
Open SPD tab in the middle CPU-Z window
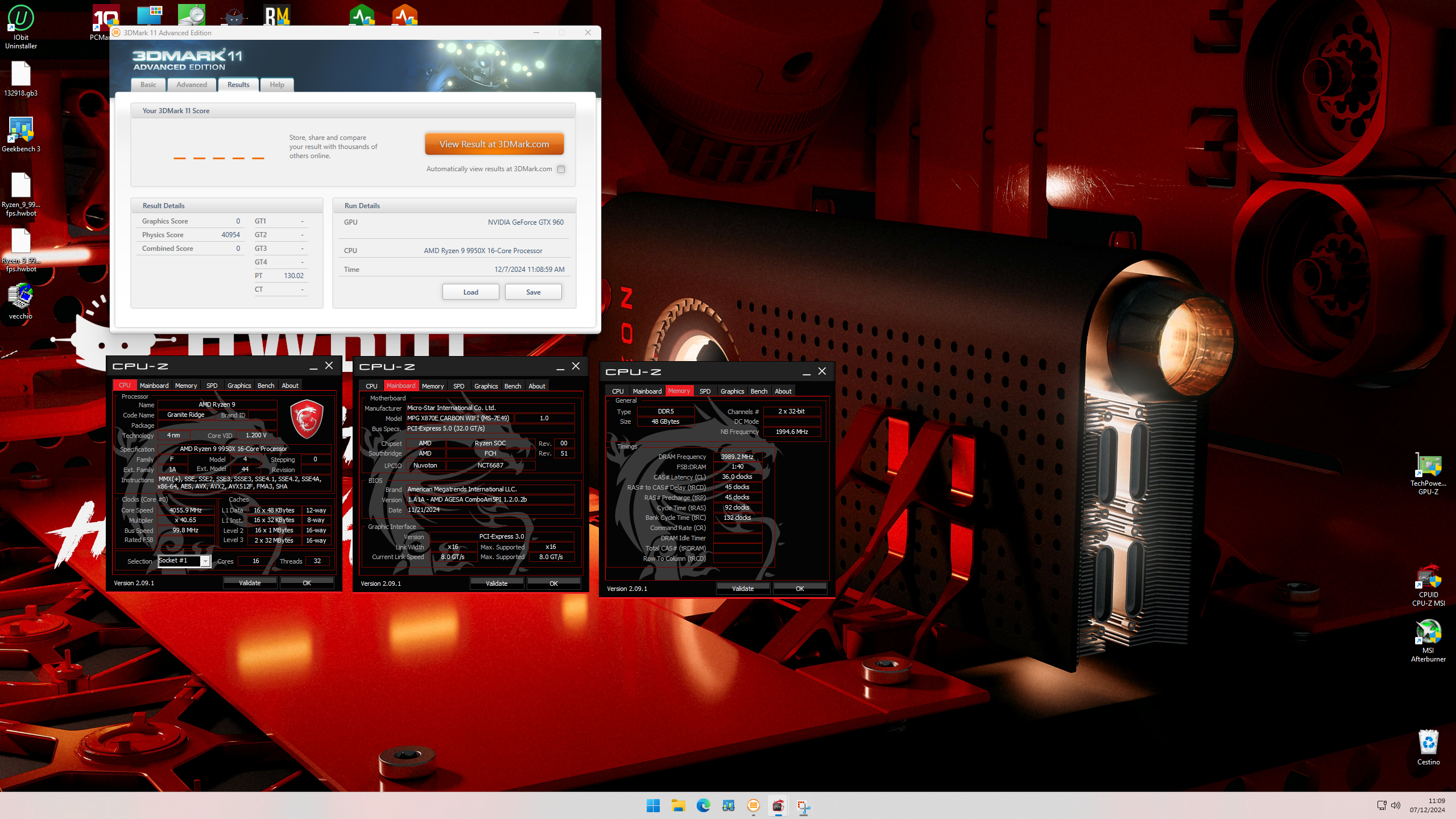459,386
